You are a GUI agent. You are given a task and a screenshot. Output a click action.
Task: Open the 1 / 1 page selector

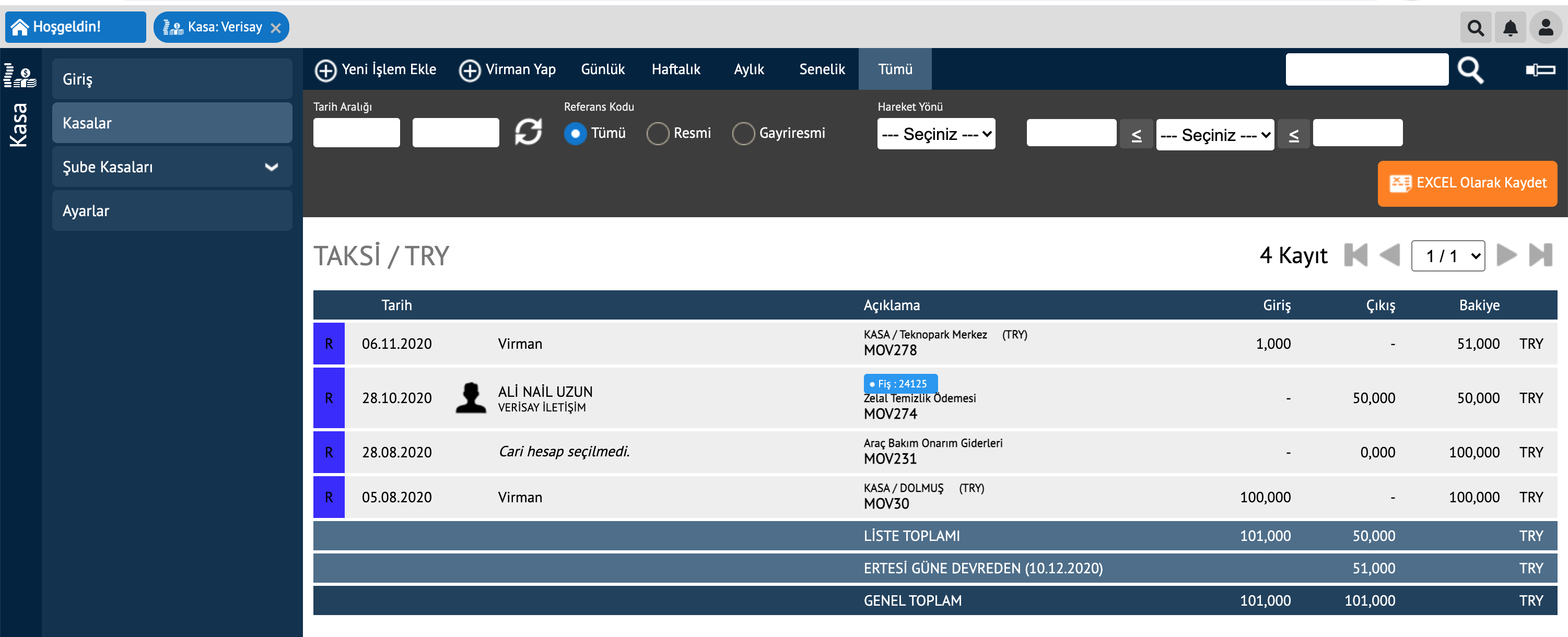pyautogui.click(x=1447, y=255)
